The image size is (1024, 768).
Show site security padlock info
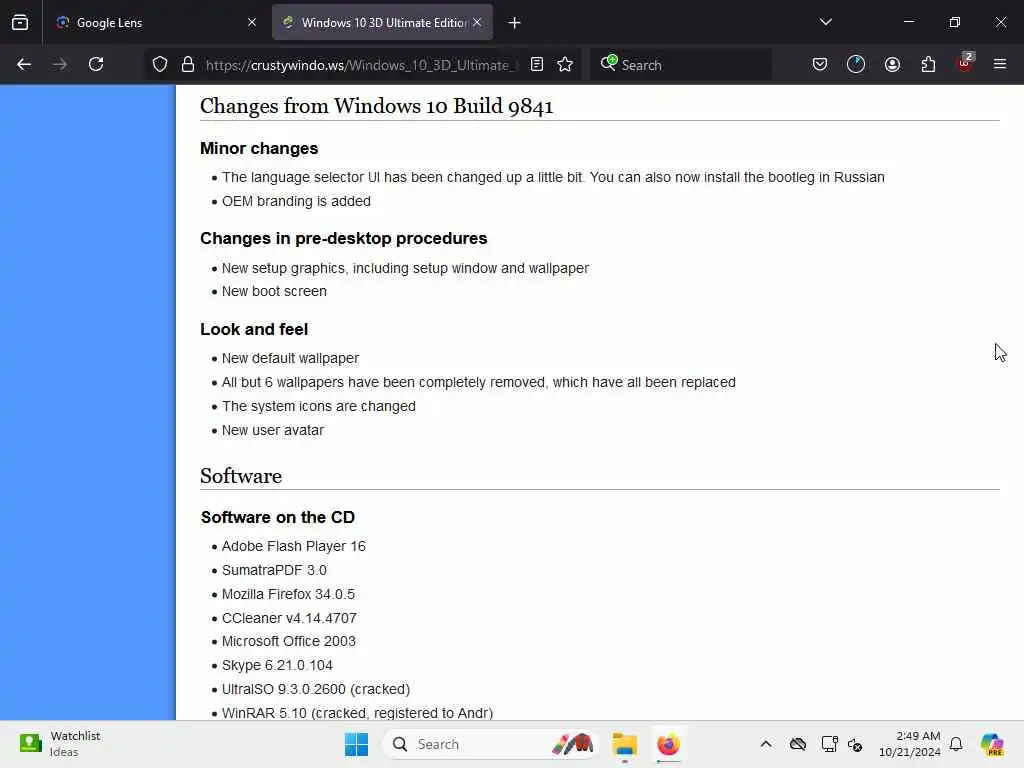coord(188,64)
